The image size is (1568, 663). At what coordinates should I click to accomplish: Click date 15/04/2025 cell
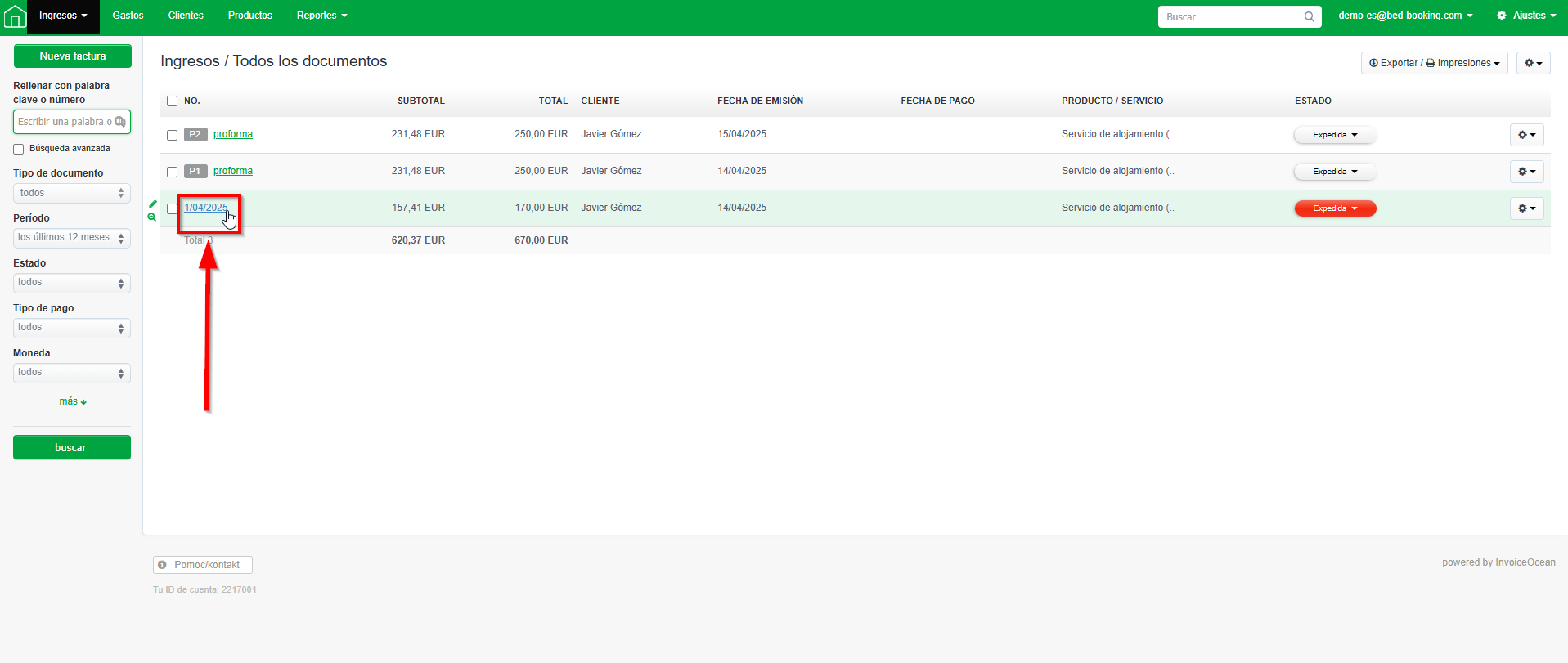tap(742, 134)
